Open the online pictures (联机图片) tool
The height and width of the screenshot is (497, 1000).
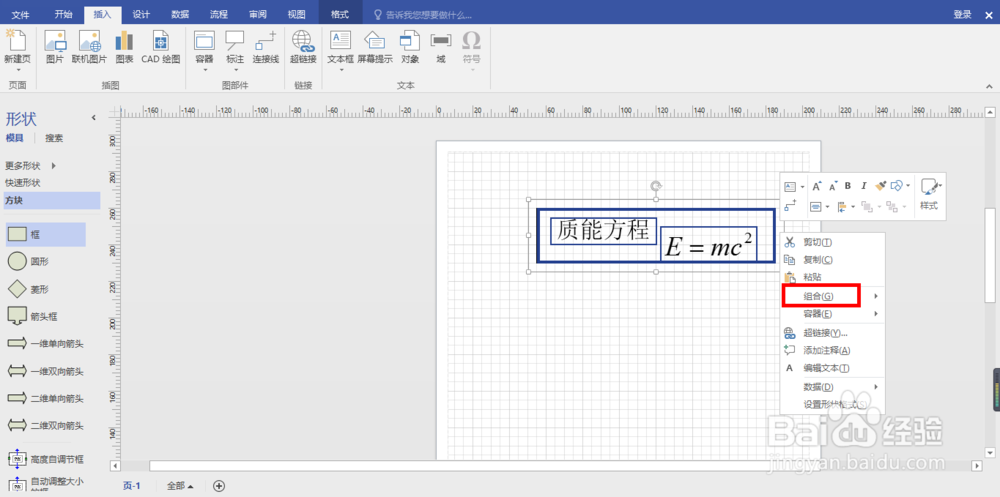tap(89, 41)
